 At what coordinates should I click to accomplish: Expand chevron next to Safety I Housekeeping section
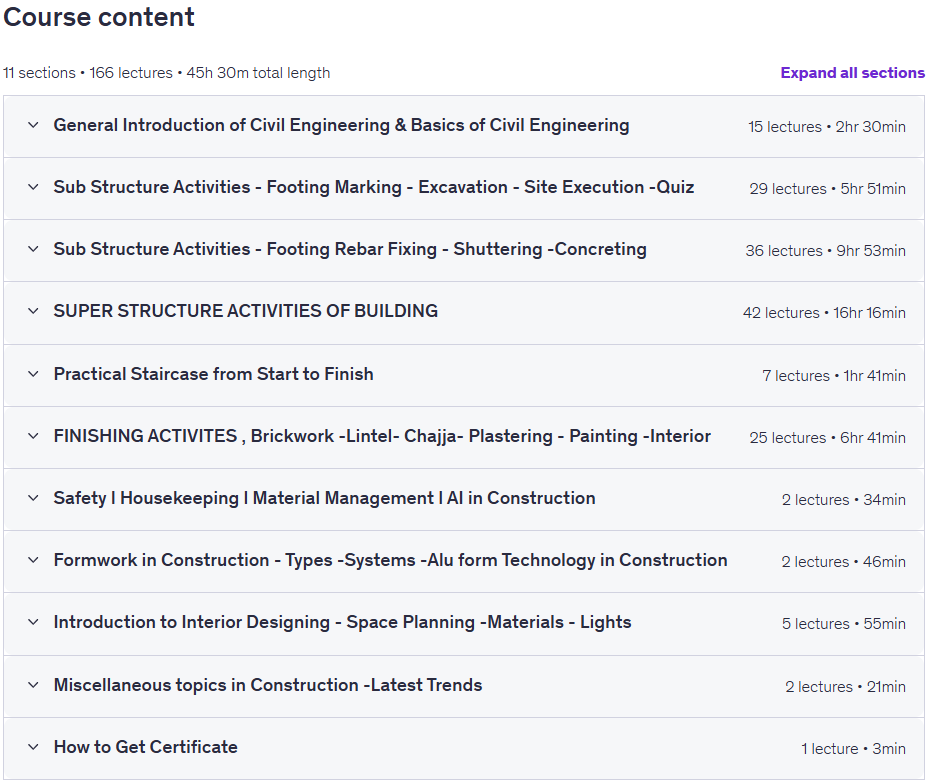click(x=33, y=498)
